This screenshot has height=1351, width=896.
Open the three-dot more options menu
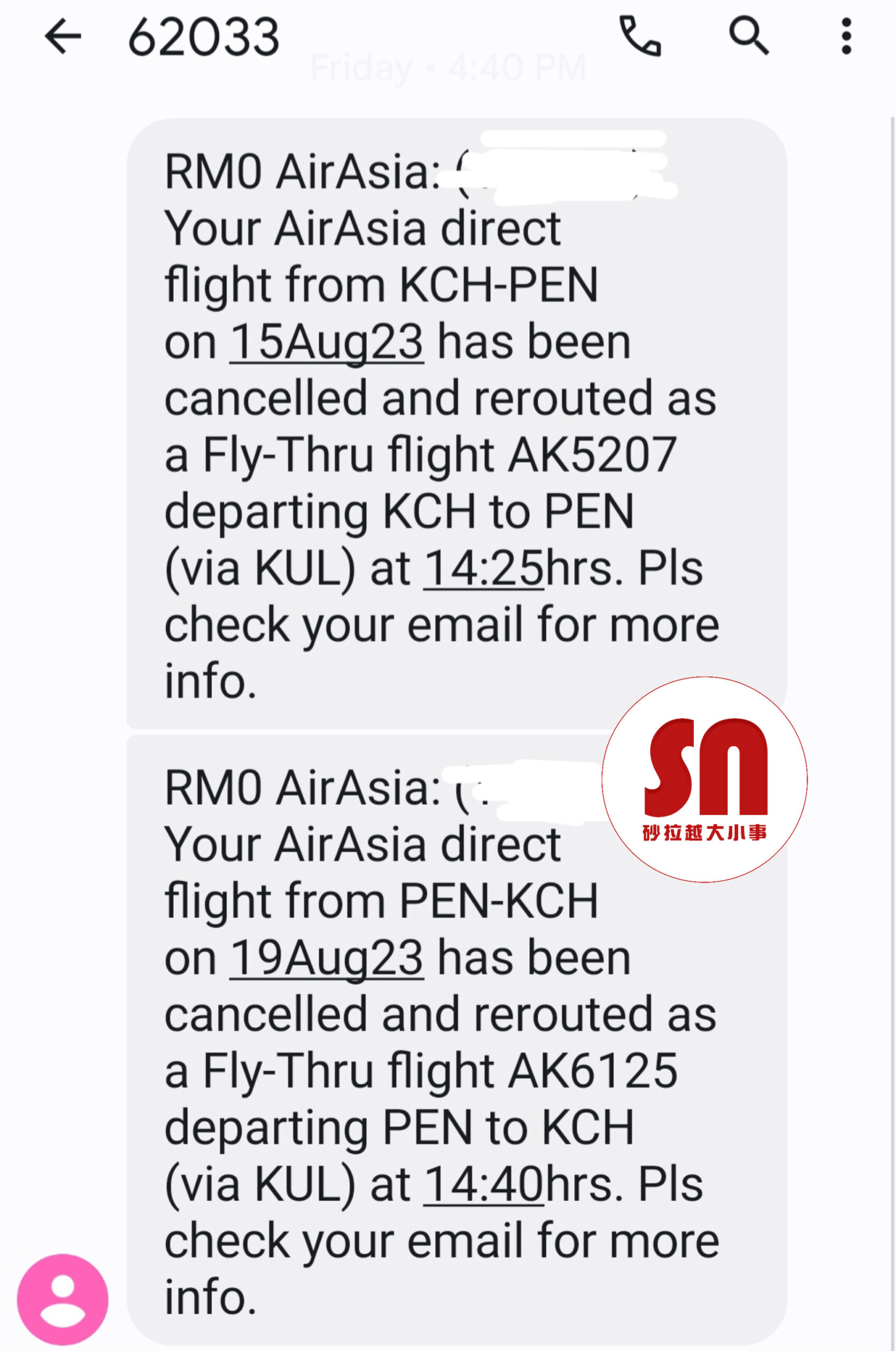pyautogui.click(x=846, y=36)
